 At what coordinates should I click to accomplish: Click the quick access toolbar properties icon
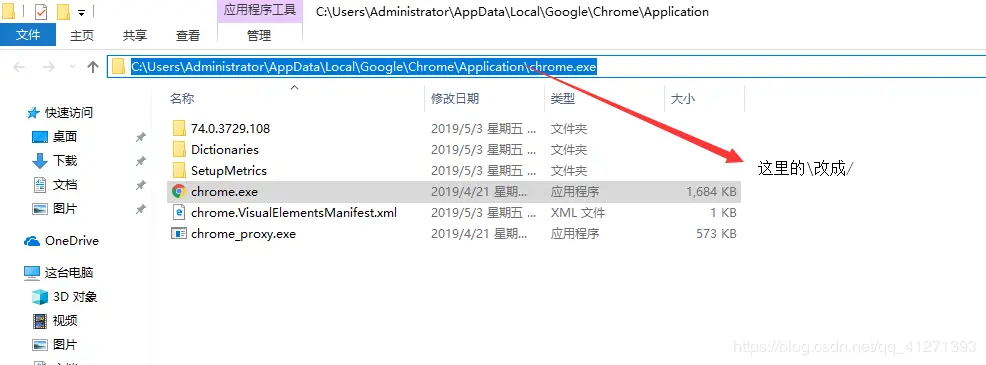pyautogui.click(x=40, y=11)
